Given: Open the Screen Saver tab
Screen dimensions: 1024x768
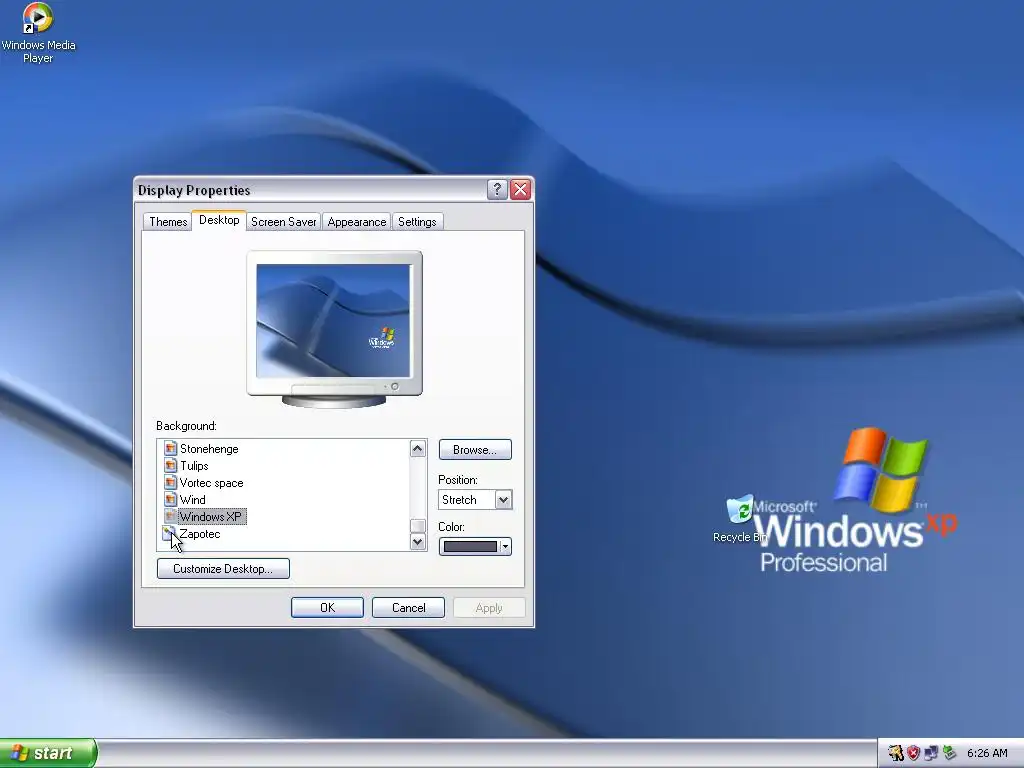Looking at the screenshot, I should (x=283, y=222).
